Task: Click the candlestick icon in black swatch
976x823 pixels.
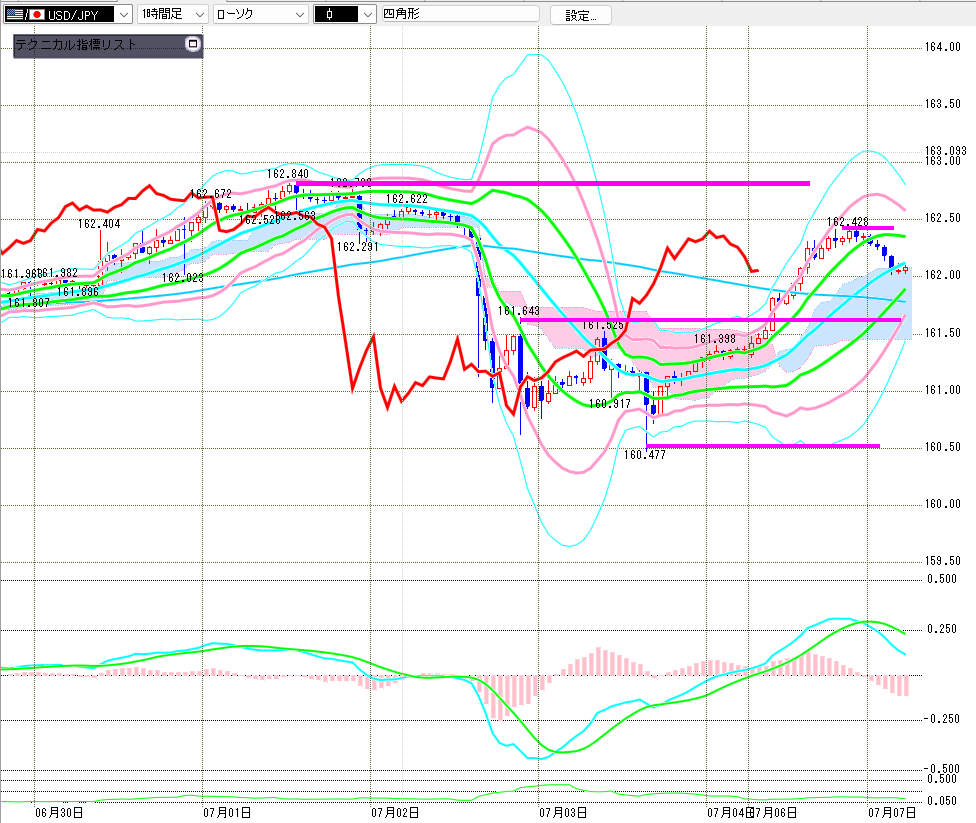Action: [x=329, y=14]
